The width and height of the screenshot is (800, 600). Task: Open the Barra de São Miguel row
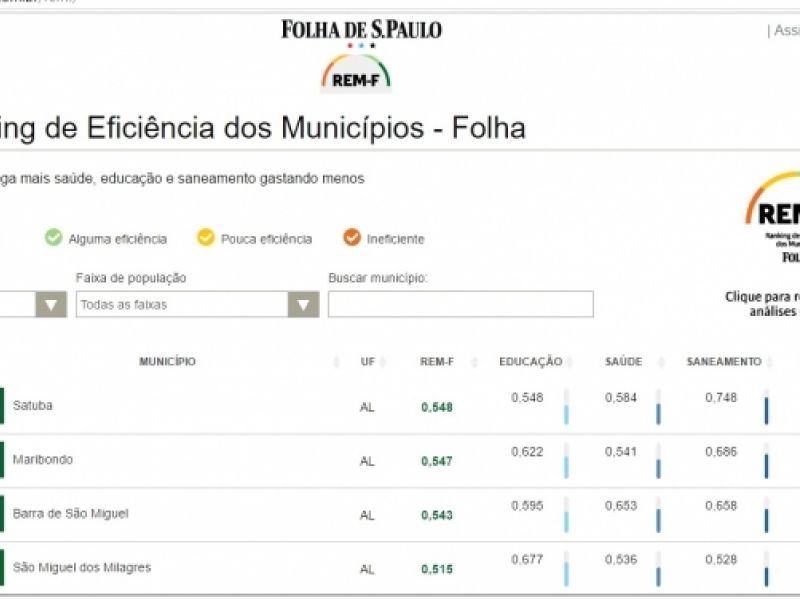tap(70, 514)
